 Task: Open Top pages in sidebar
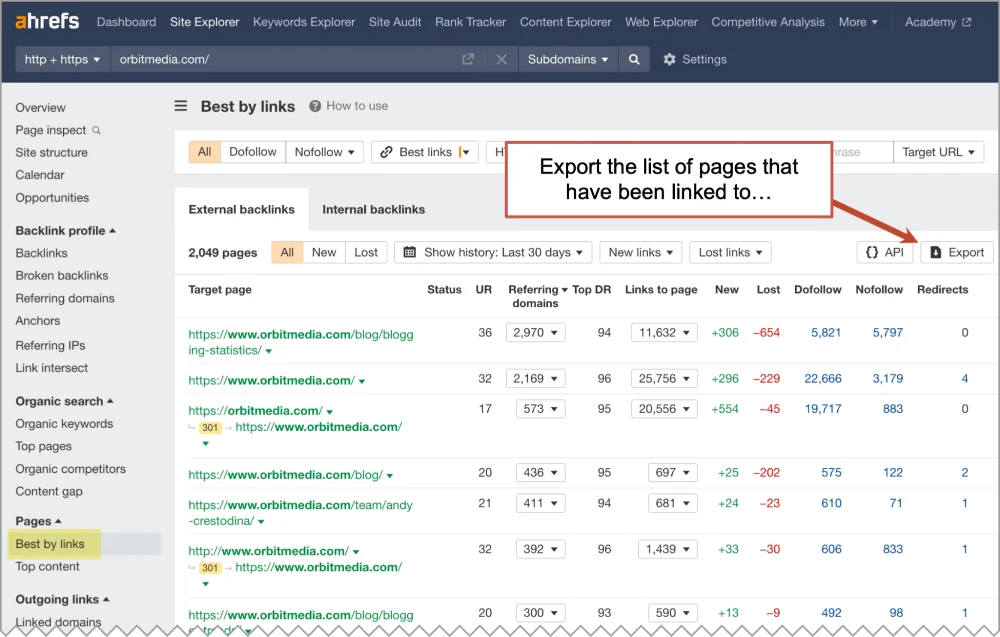tap(43, 446)
